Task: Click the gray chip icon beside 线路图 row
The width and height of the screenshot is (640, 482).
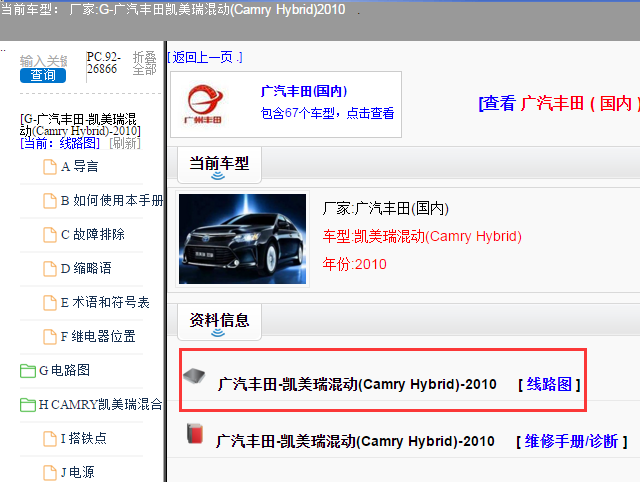Action: [194, 376]
